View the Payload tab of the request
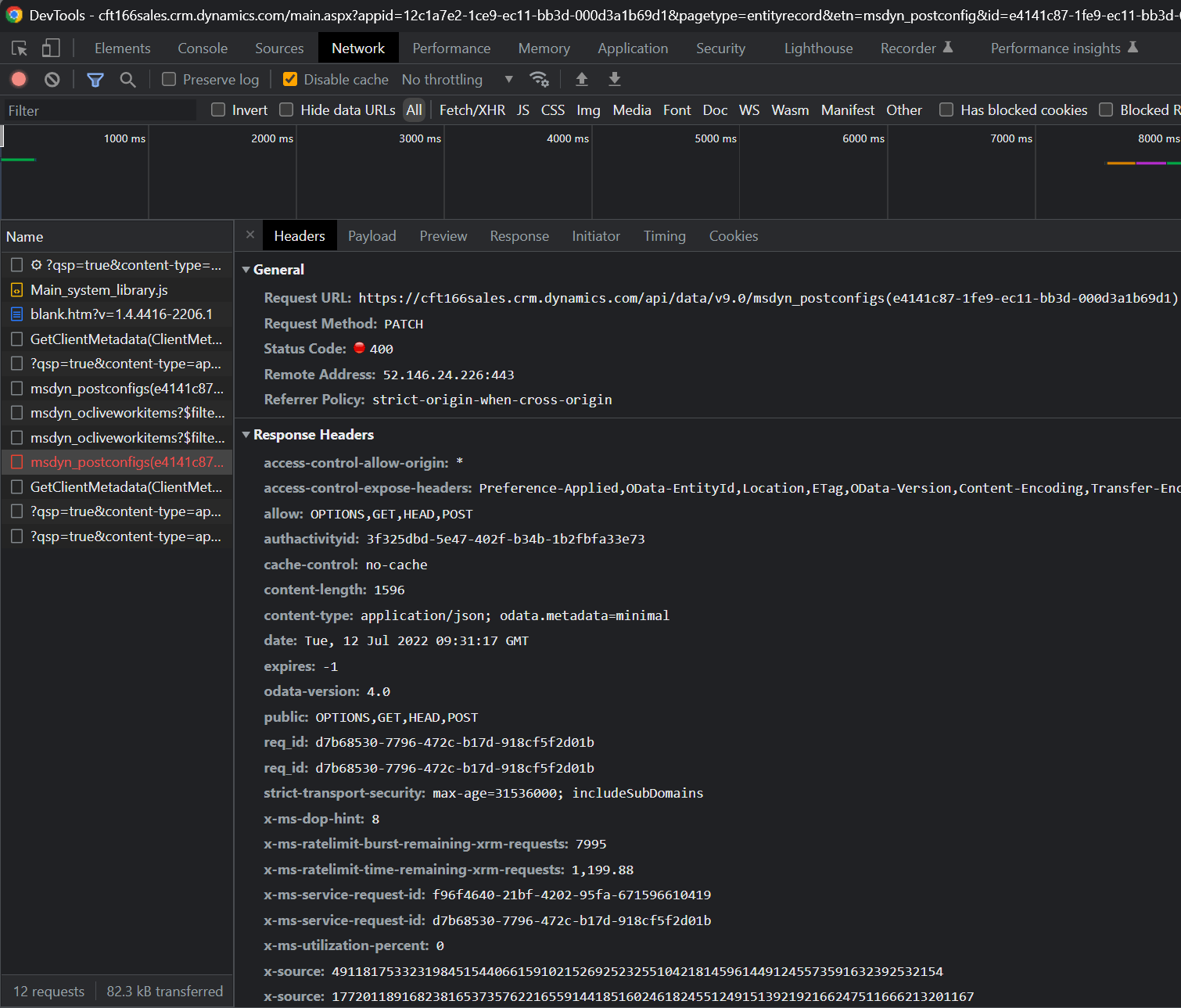Image resolution: width=1181 pixels, height=1008 pixels. pos(372,235)
